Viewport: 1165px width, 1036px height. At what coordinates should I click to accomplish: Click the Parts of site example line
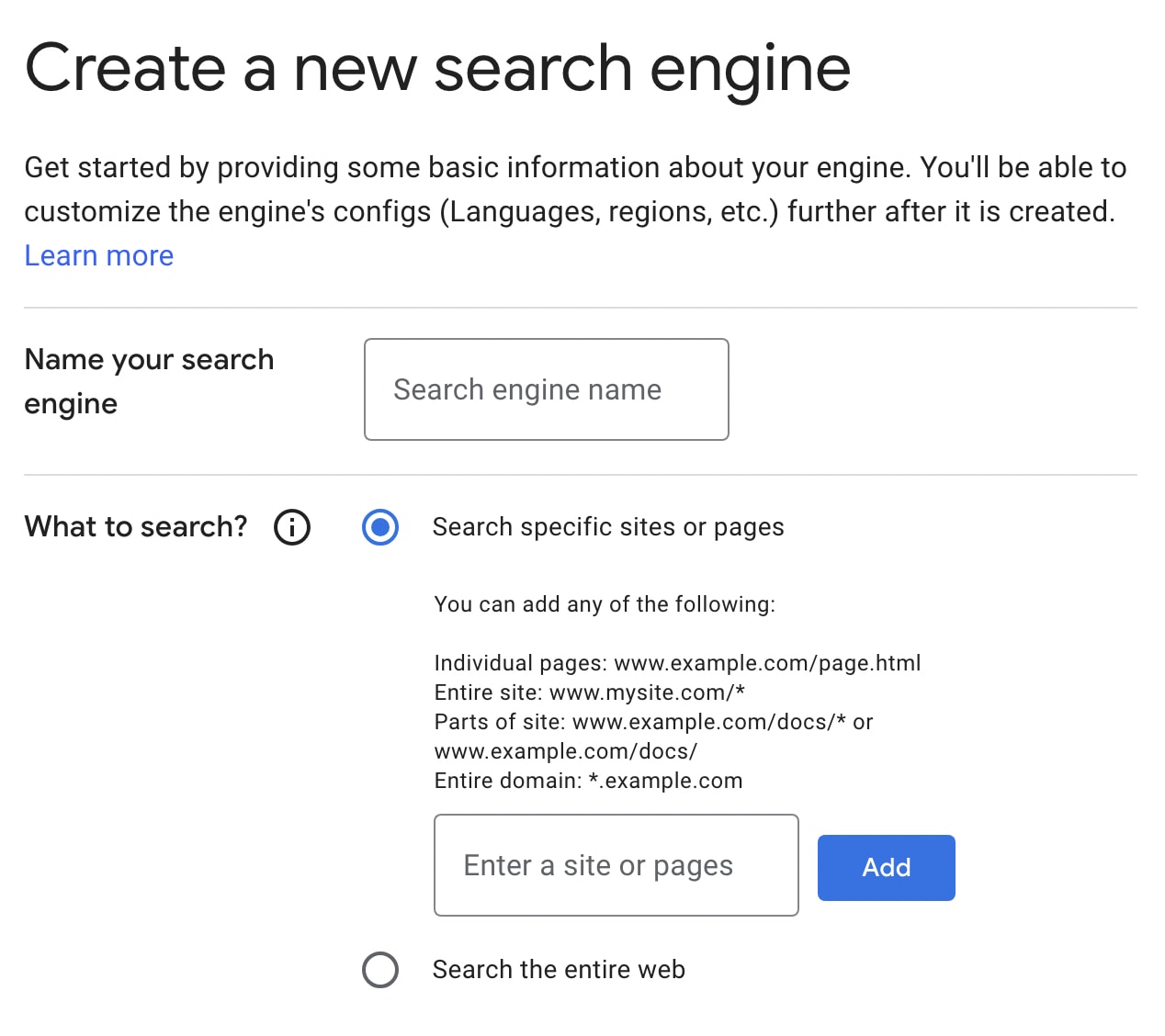pos(652,722)
